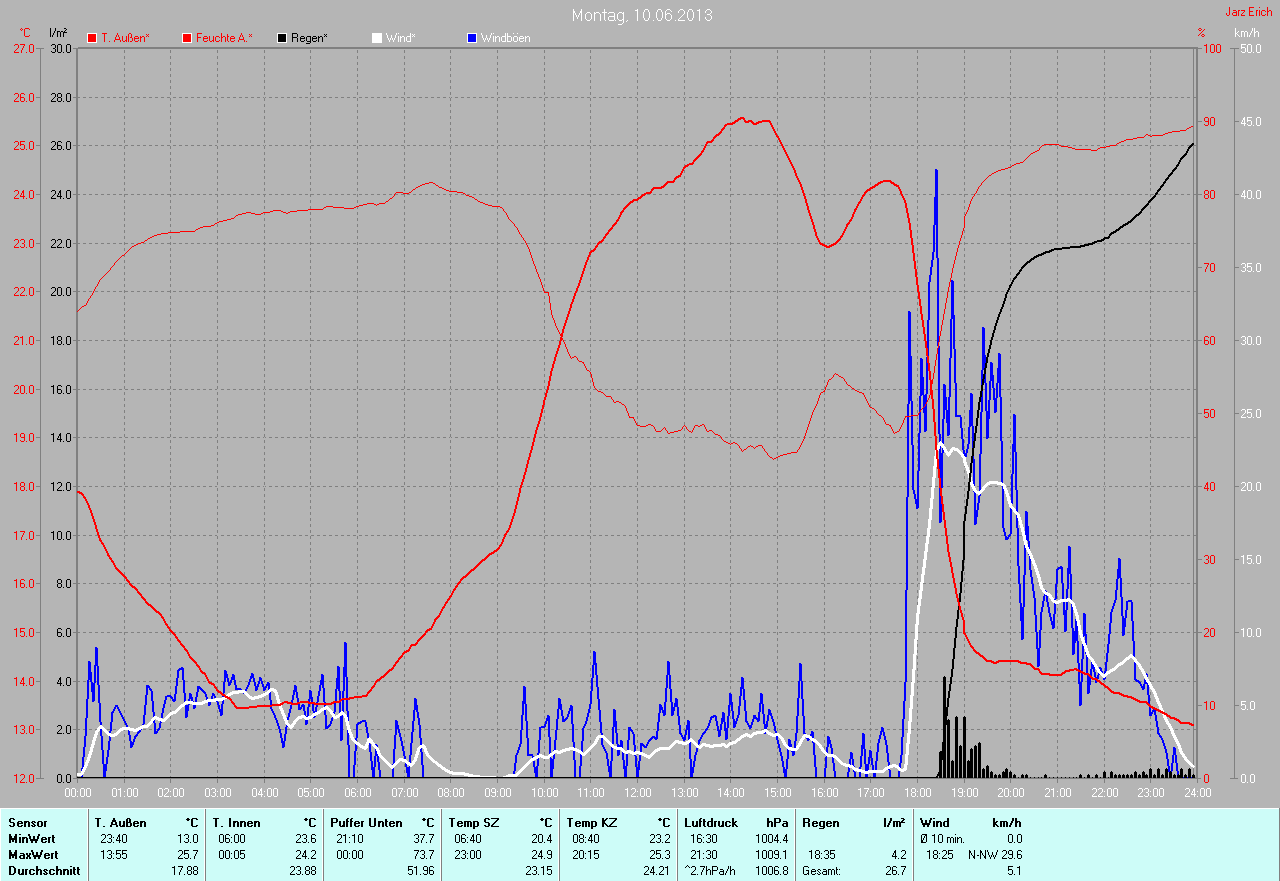Click the Puffer Unten average '51.96'
The width and height of the screenshot is (1280, 881).
(x=421, y=871)
